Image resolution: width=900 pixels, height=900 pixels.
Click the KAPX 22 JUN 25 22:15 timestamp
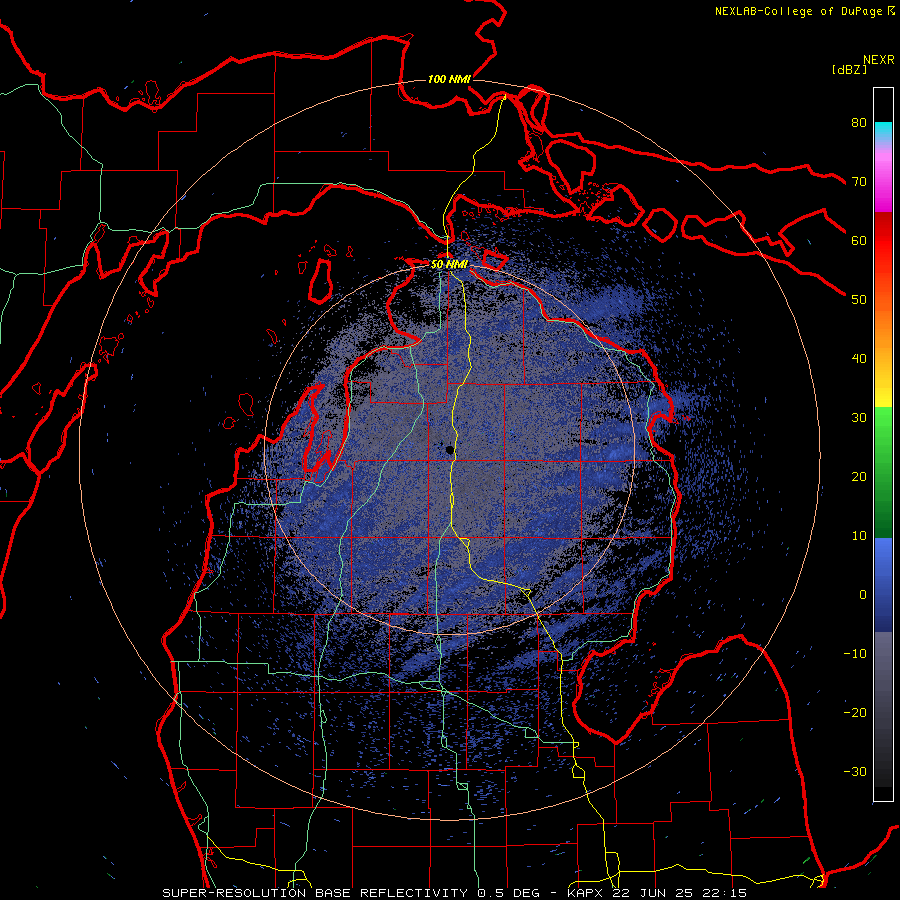[657, 893]
